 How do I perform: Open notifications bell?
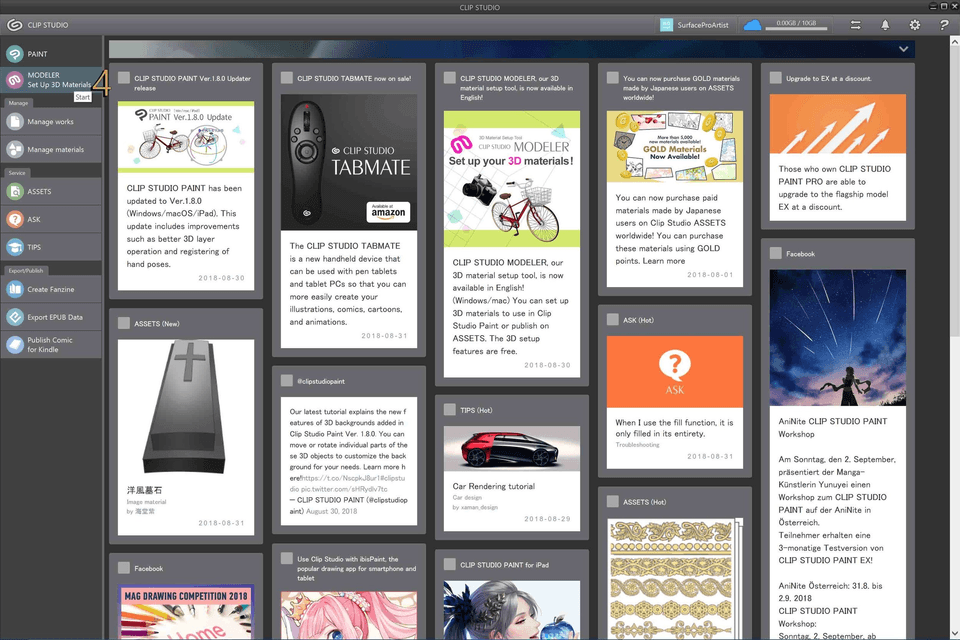[885, 25]
